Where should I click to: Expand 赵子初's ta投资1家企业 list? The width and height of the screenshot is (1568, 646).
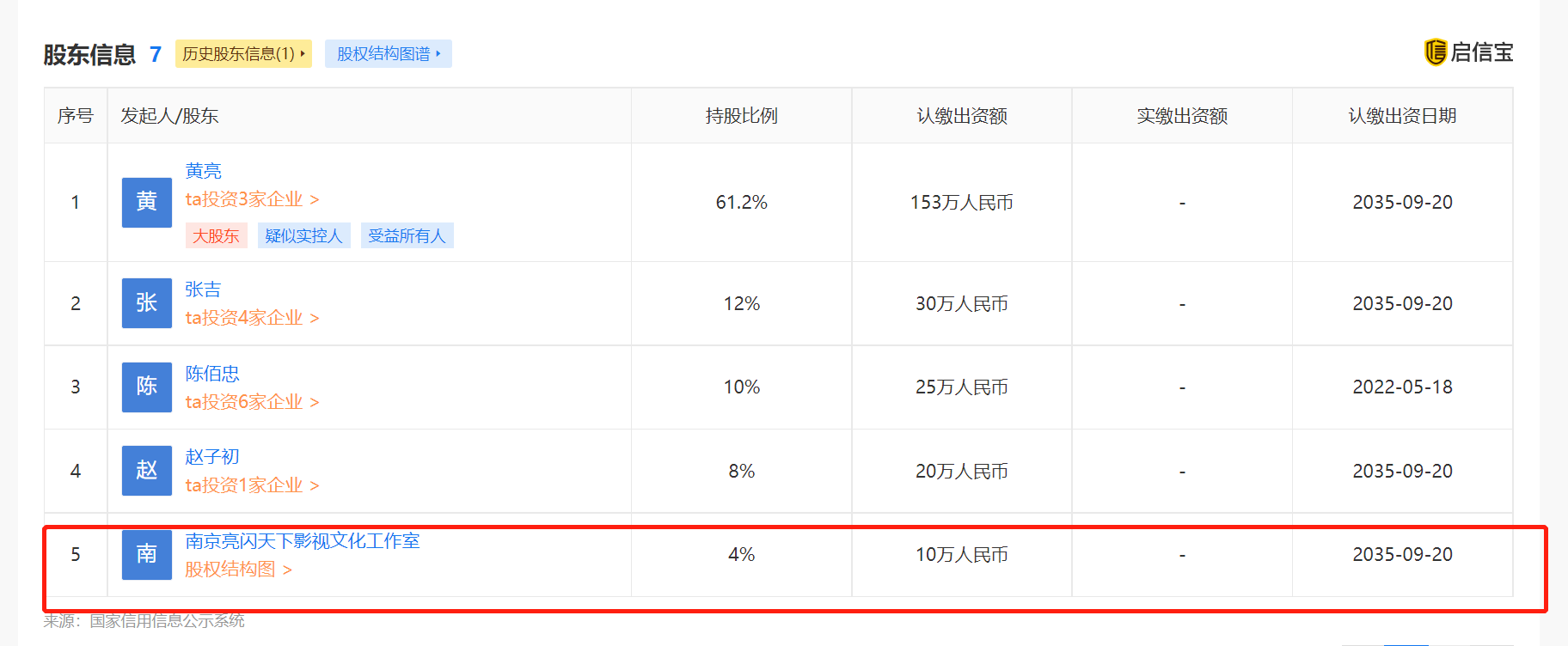point(252,485)
